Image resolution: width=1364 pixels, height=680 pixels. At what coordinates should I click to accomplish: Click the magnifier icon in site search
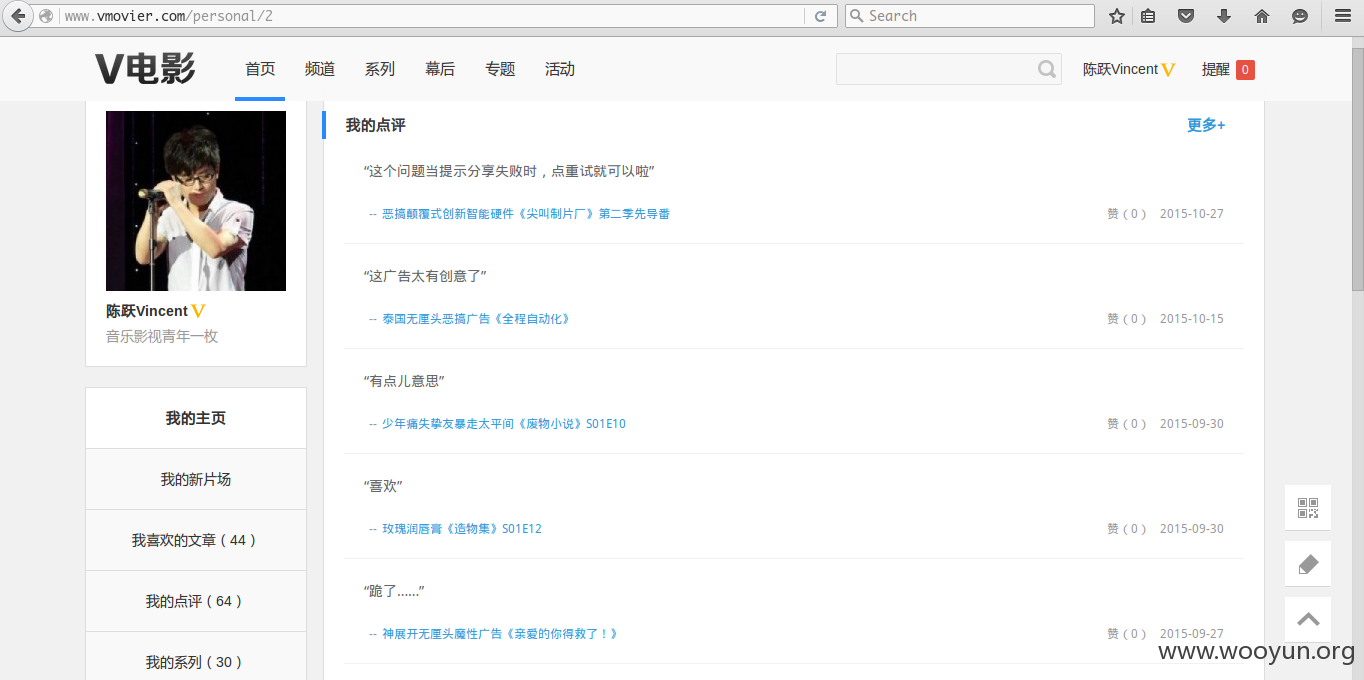(x=1046, y=69)
